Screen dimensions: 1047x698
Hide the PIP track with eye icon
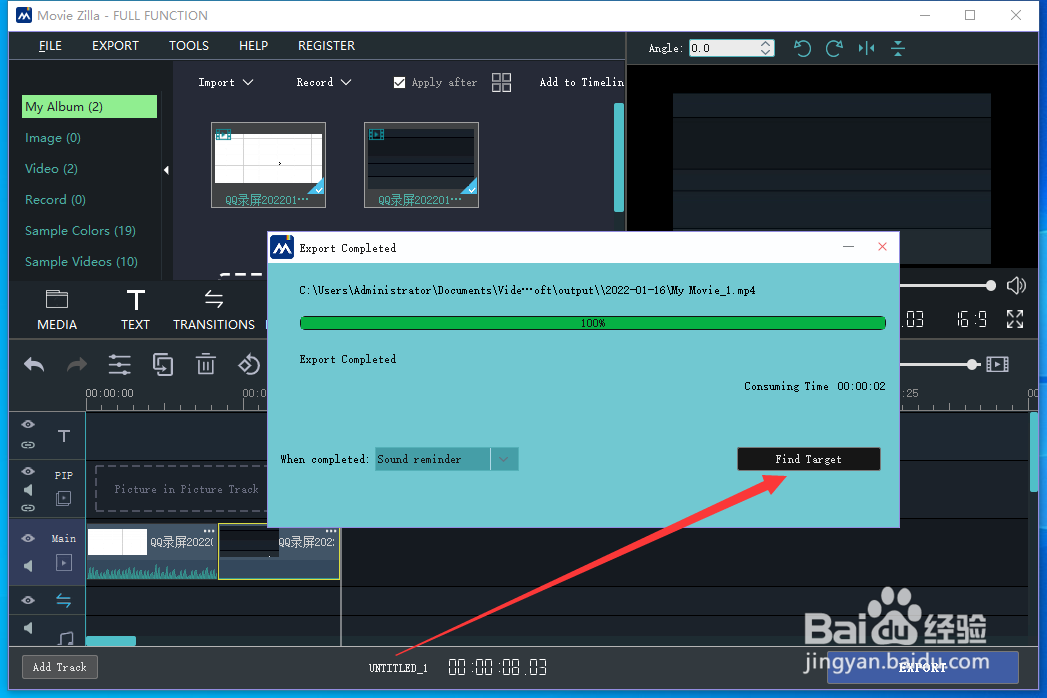28,472
